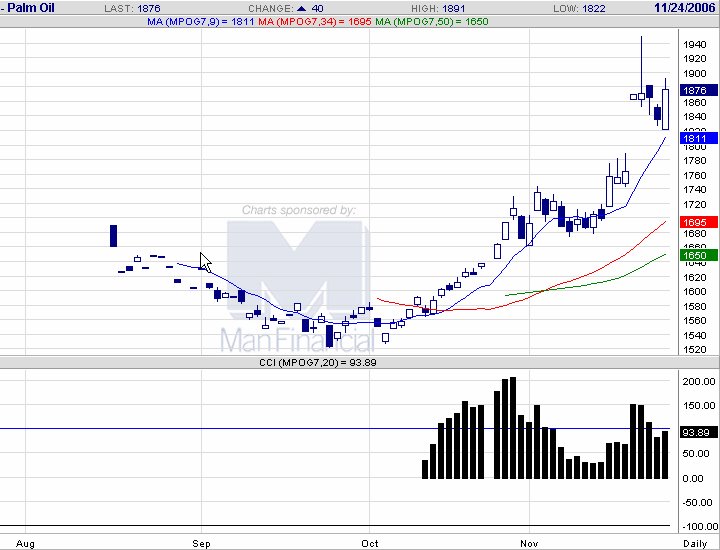Viewport: 720px width, 550px height.
Task: Click the 'Aug' time axis label
Action: (25, 544)
